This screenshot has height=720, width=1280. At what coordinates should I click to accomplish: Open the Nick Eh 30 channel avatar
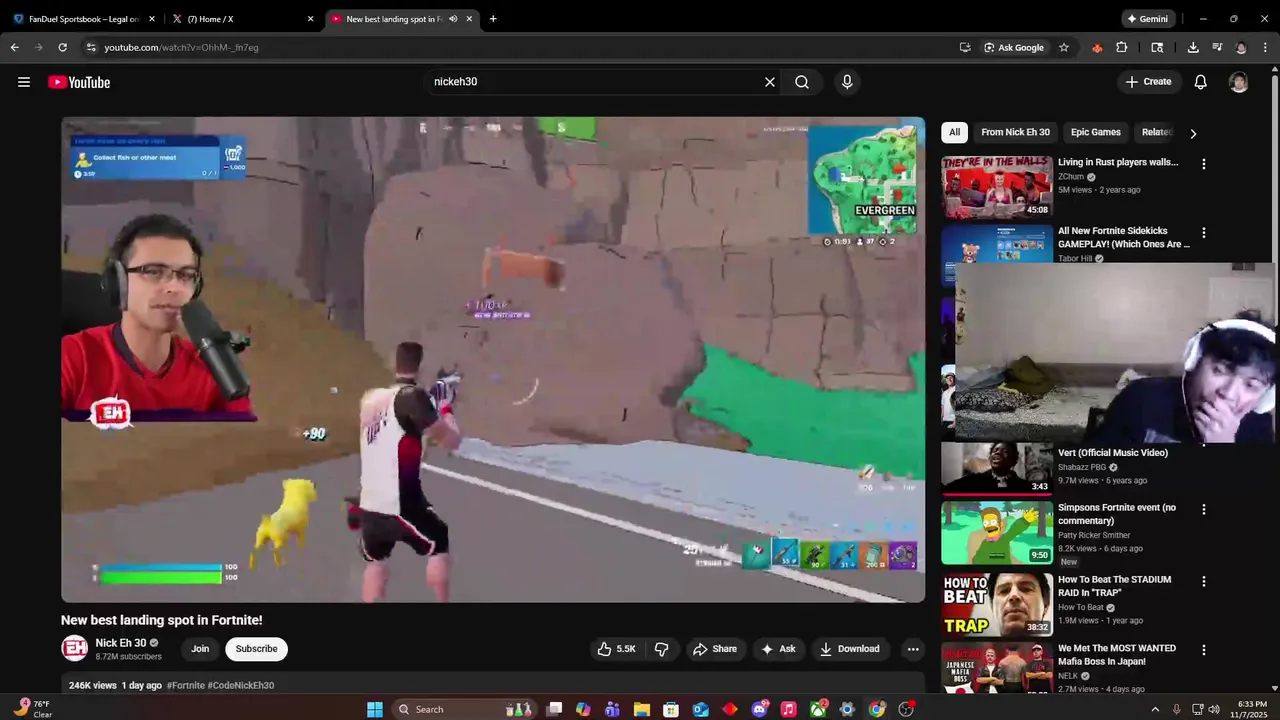point(75,649)
